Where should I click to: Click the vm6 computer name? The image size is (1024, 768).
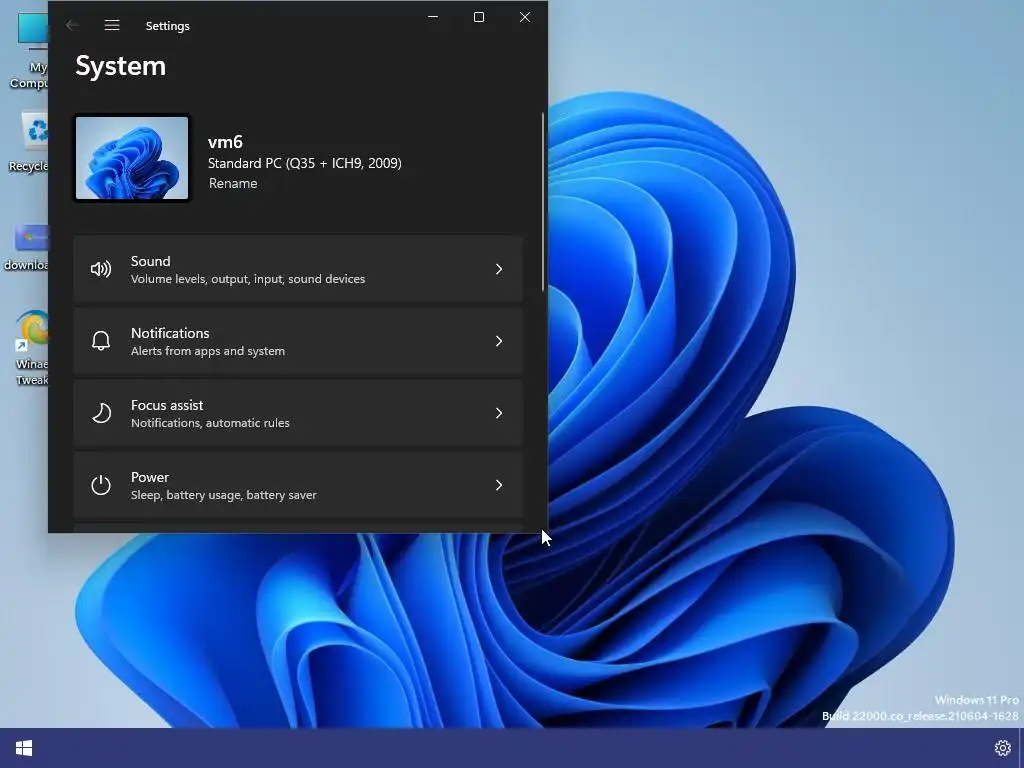[x=225, y=142]
